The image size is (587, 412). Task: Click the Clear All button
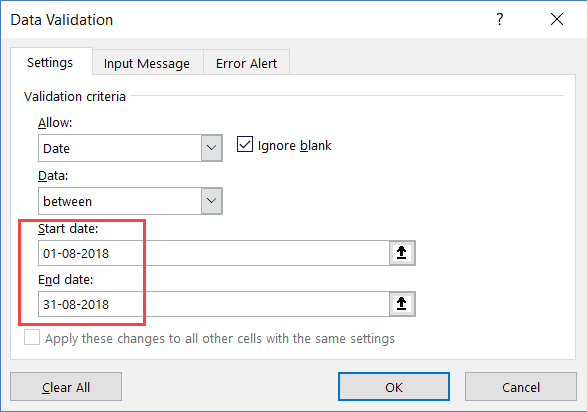(x=66, y=387)
